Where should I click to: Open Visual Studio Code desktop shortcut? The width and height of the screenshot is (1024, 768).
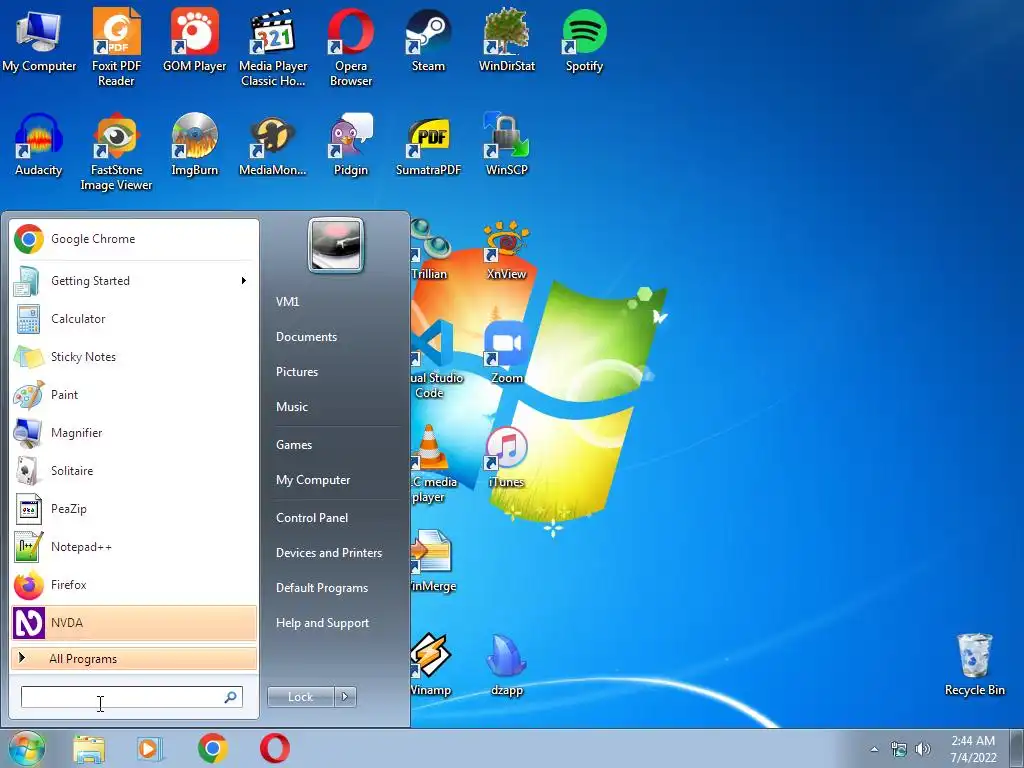pos(436,359)
